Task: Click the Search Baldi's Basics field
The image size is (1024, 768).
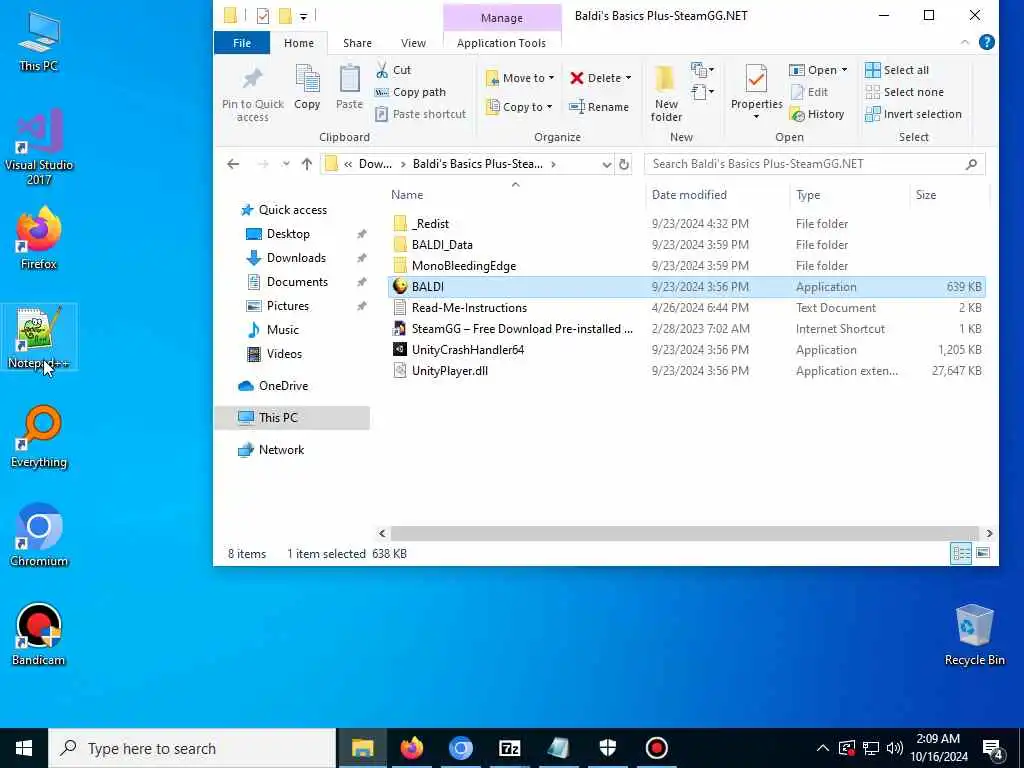Action: coord(814,164)
